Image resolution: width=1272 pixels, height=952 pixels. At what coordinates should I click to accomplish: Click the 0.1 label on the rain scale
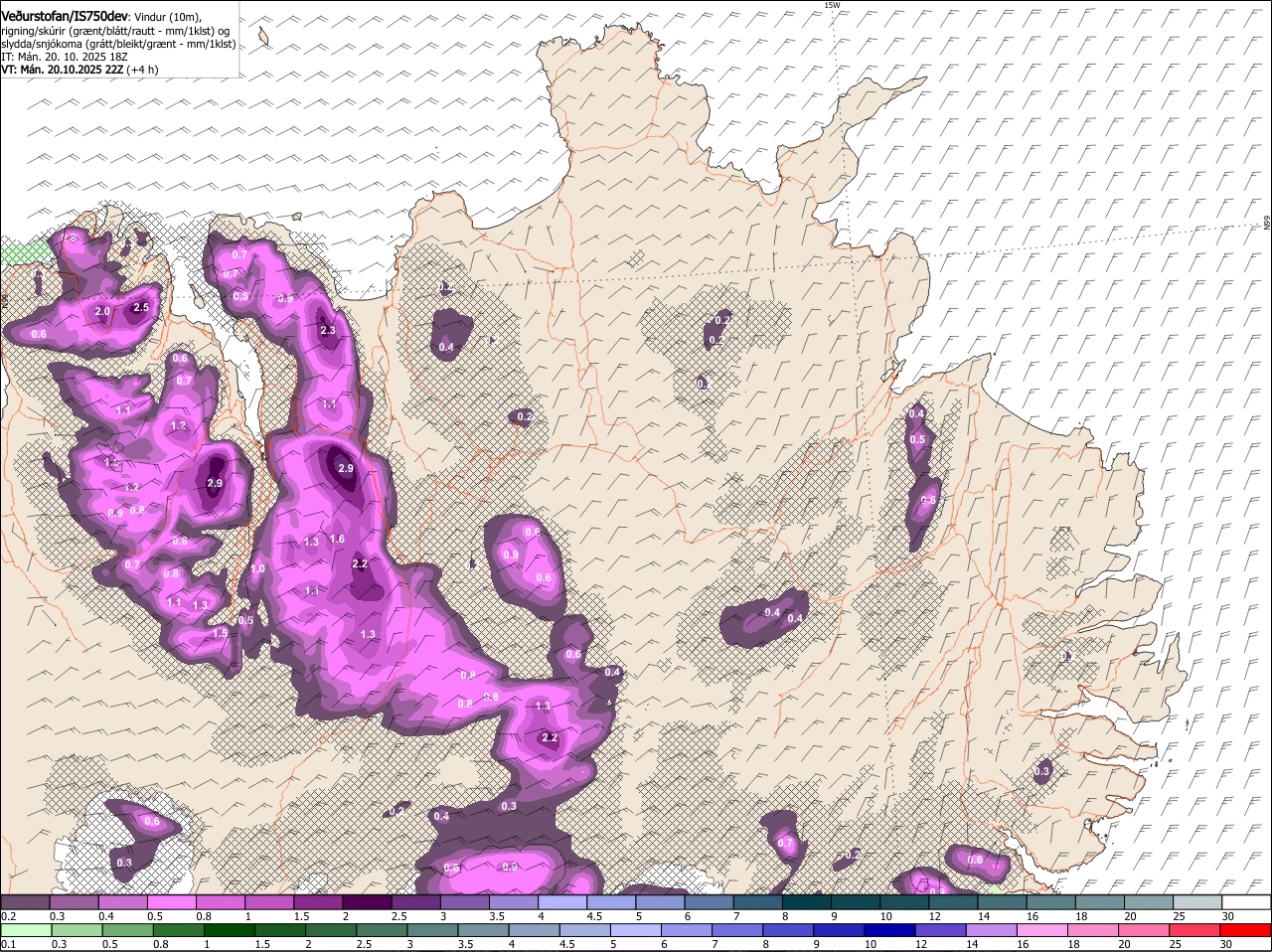[8, 944]
